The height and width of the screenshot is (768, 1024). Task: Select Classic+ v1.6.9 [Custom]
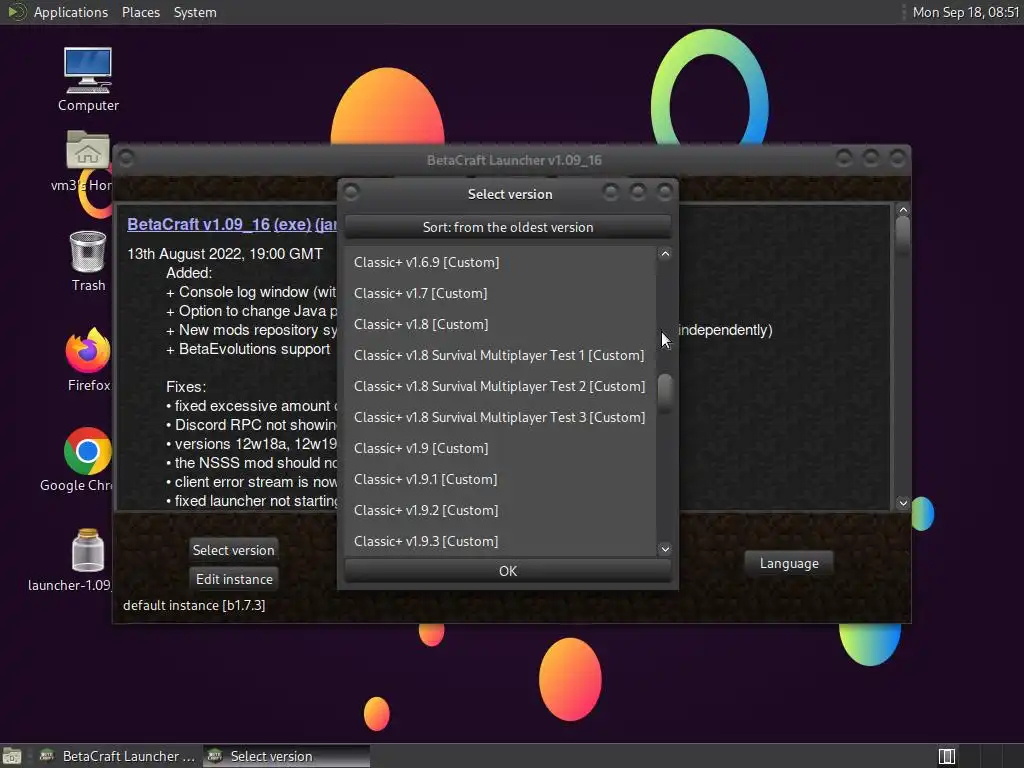pyautogui.click(x=500, y=262)
